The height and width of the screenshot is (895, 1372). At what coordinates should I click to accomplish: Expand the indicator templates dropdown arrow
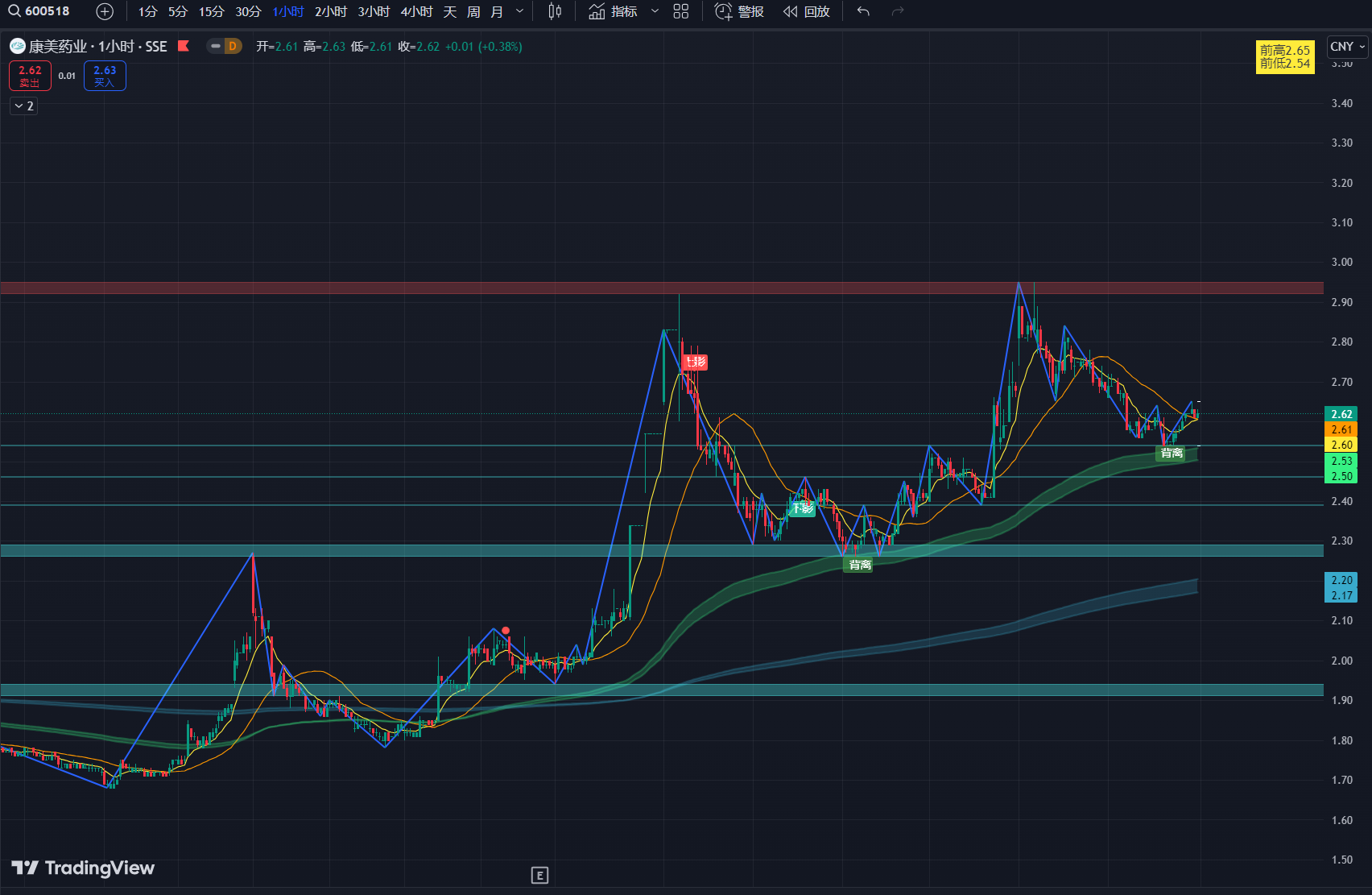655,11
